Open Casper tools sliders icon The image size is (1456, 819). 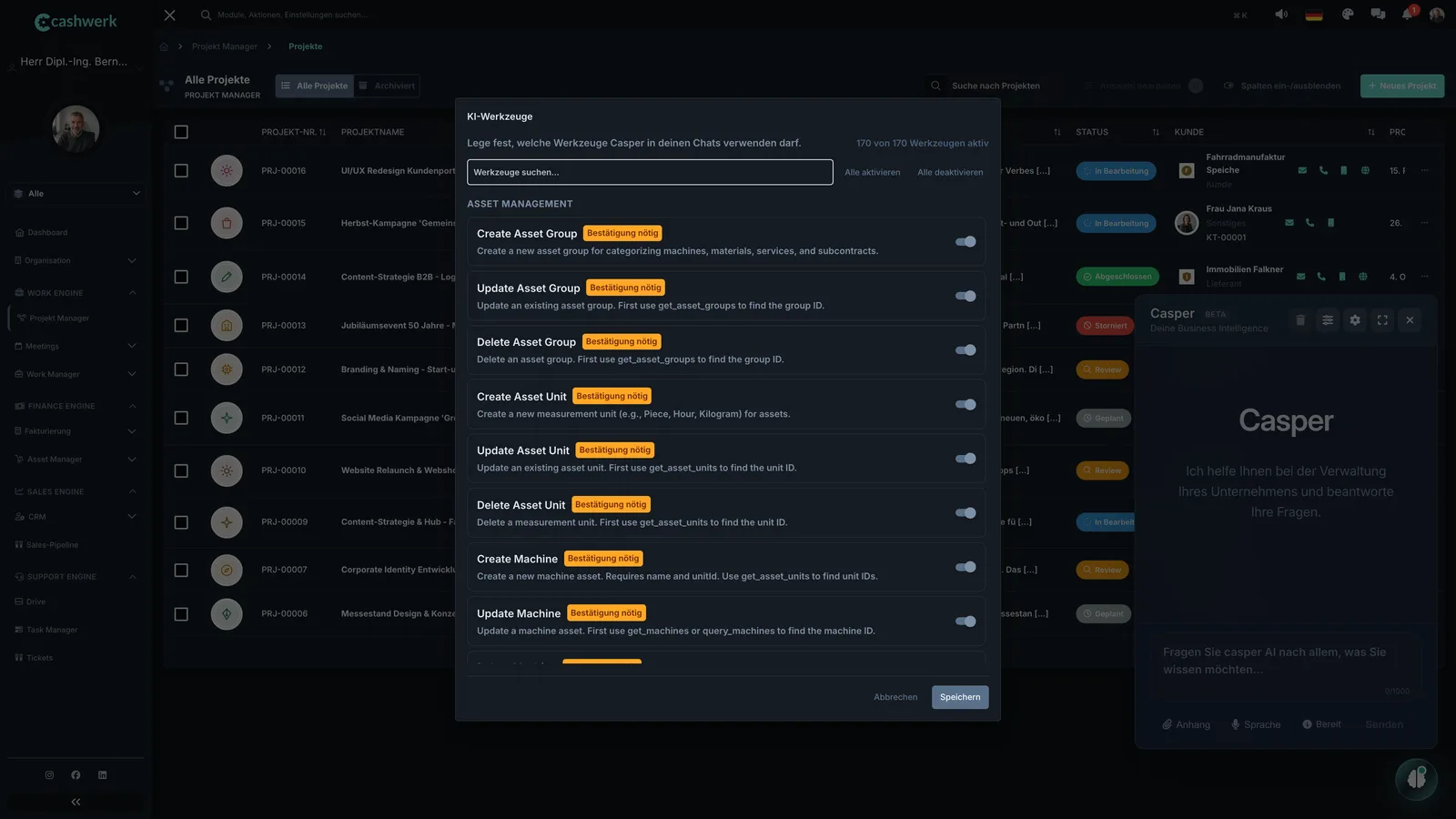coord(1328,320)
